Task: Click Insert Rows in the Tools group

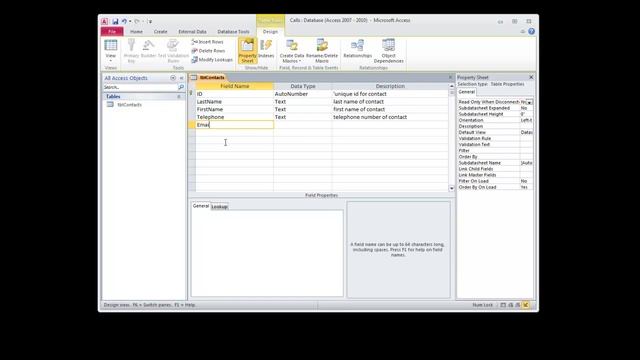Action: click(208, 42)
